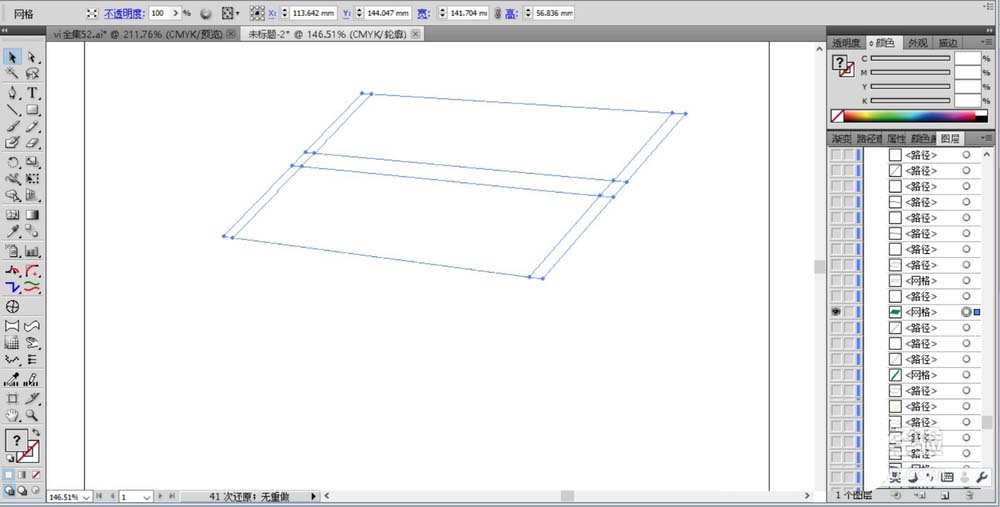Collapse the toolbox with the double arrow
The width and height of the screenshot is (1000, 507).
pyautogui.click(x=4, y=31)
